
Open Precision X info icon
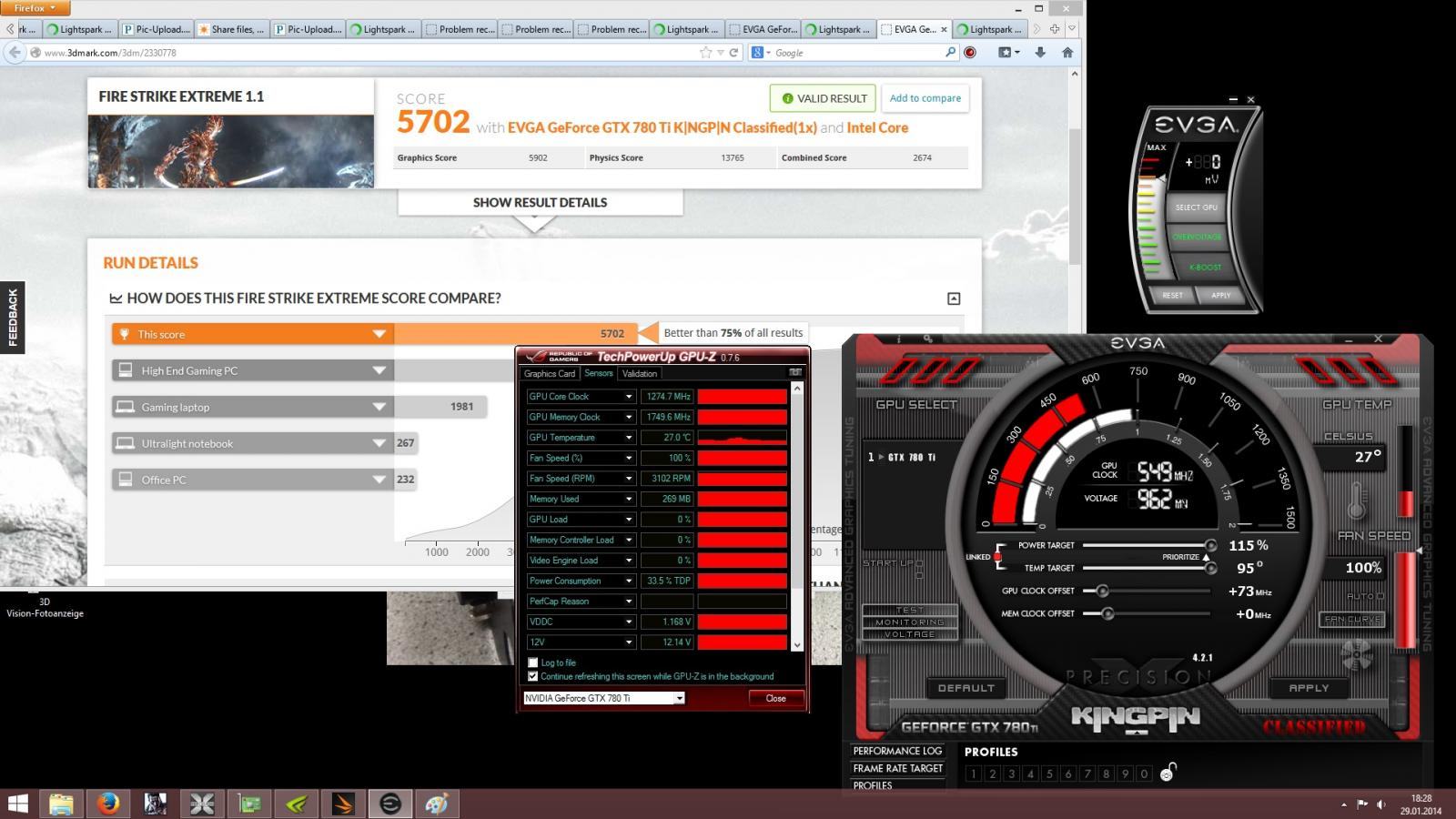point(900,339)
